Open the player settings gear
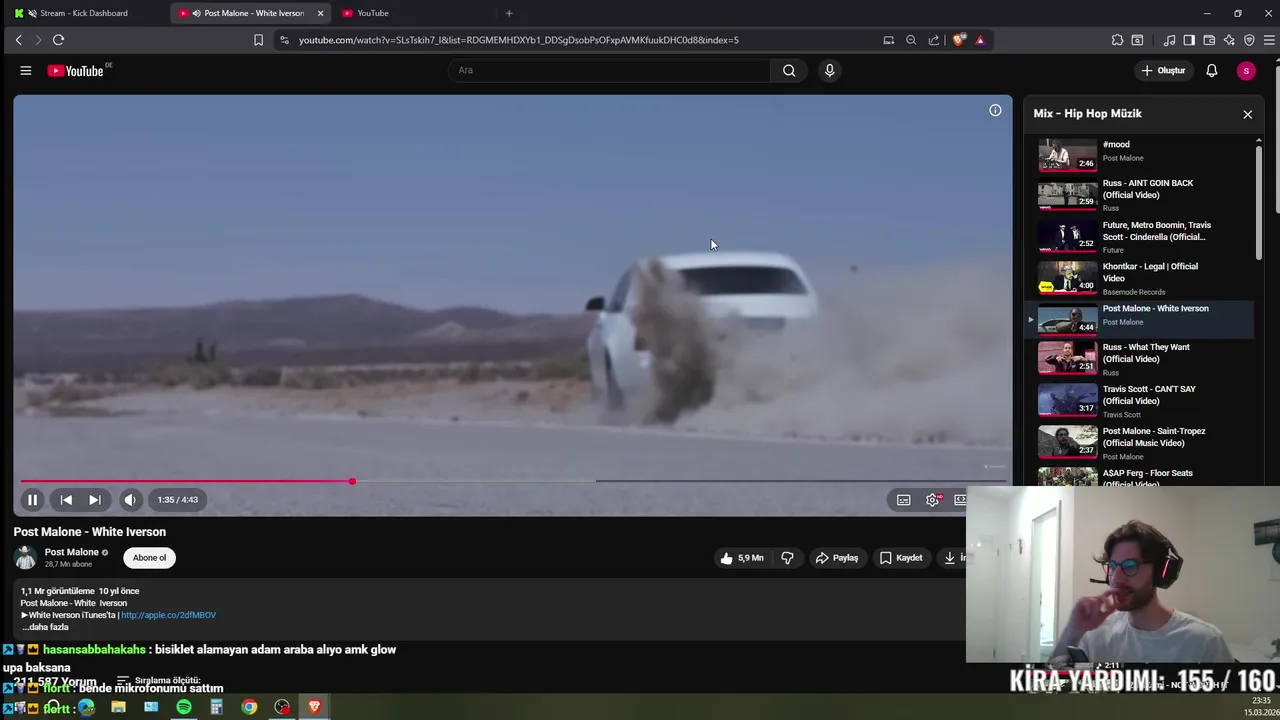The height and width of the screenshot is (720, 1280). tap(933, 500)
